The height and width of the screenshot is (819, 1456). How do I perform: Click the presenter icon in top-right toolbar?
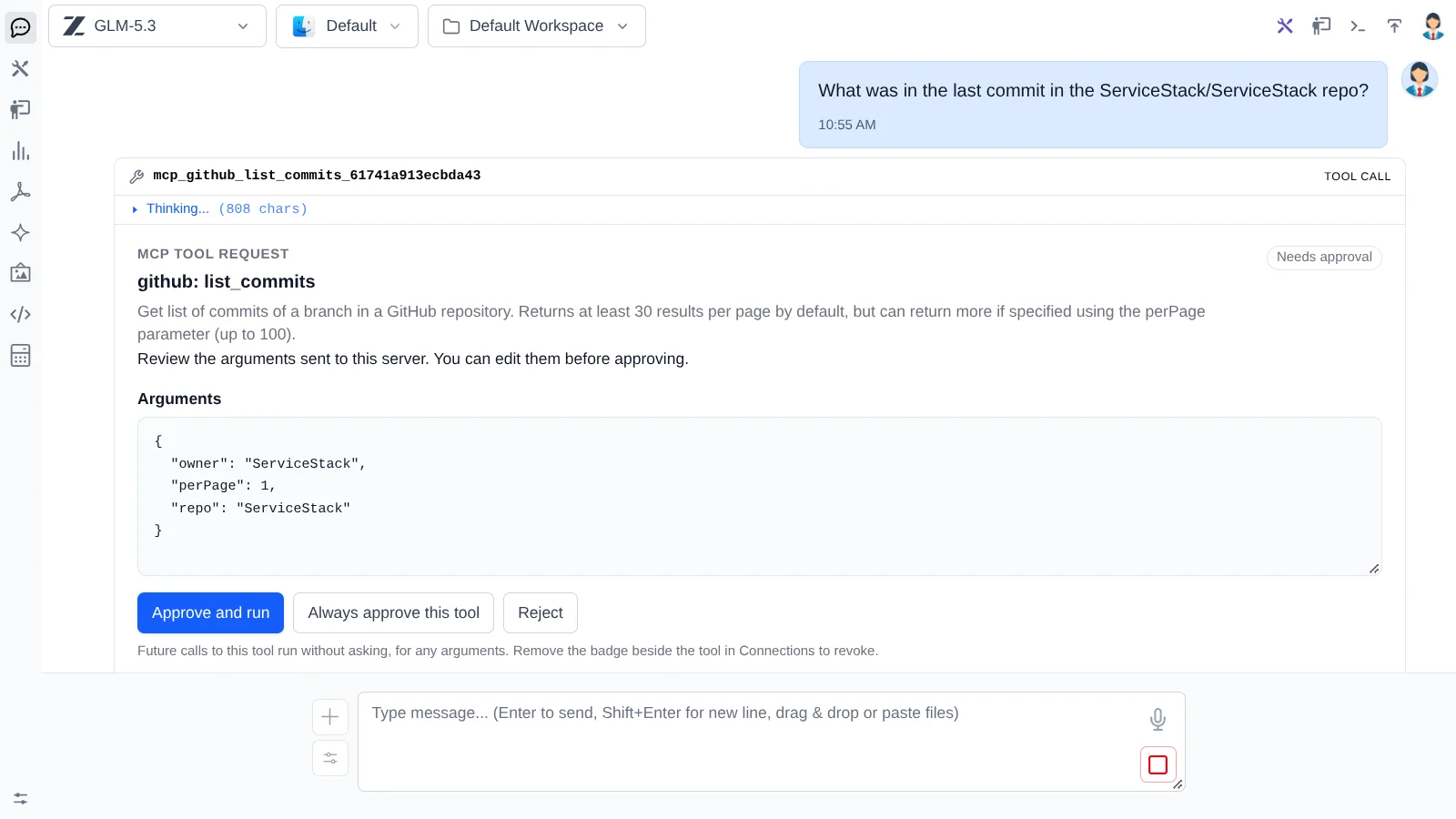[1321, 25]
